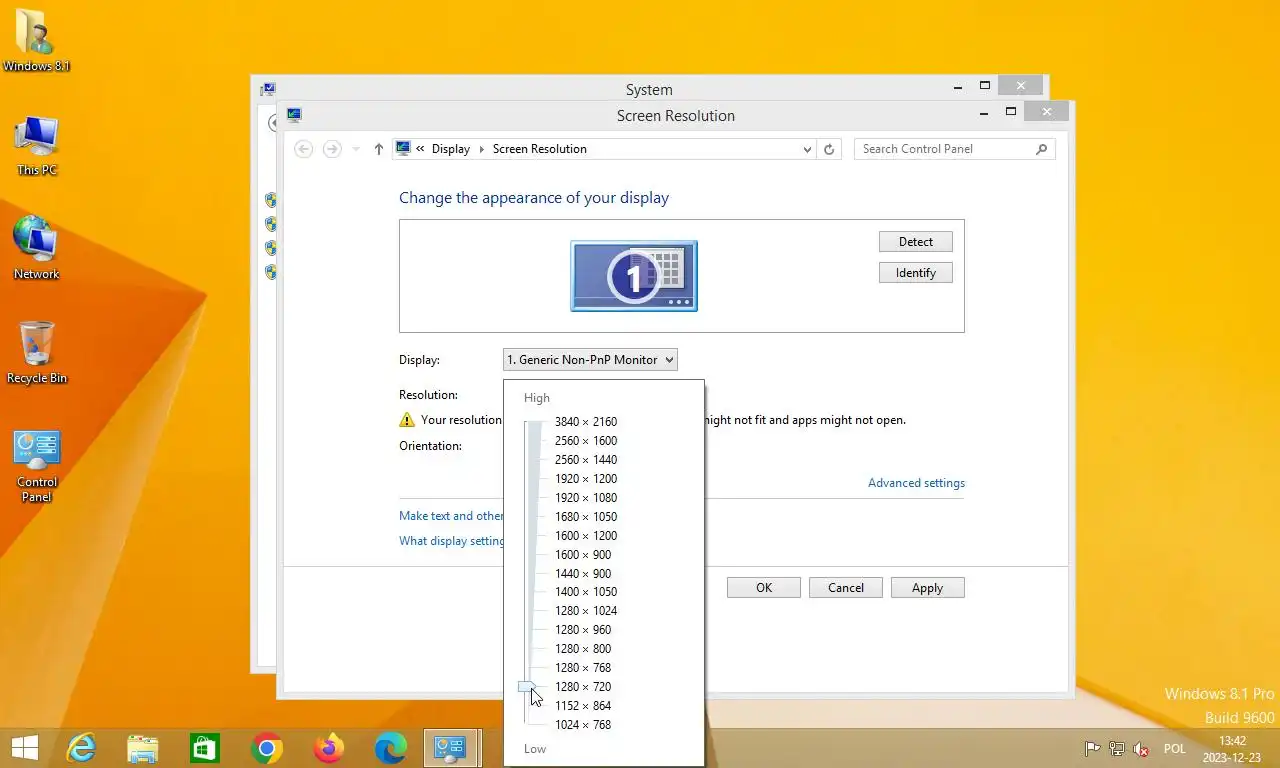Click the Screen Resolution breadcrumb
This screenshot has width=1280, height=768.
540,149
